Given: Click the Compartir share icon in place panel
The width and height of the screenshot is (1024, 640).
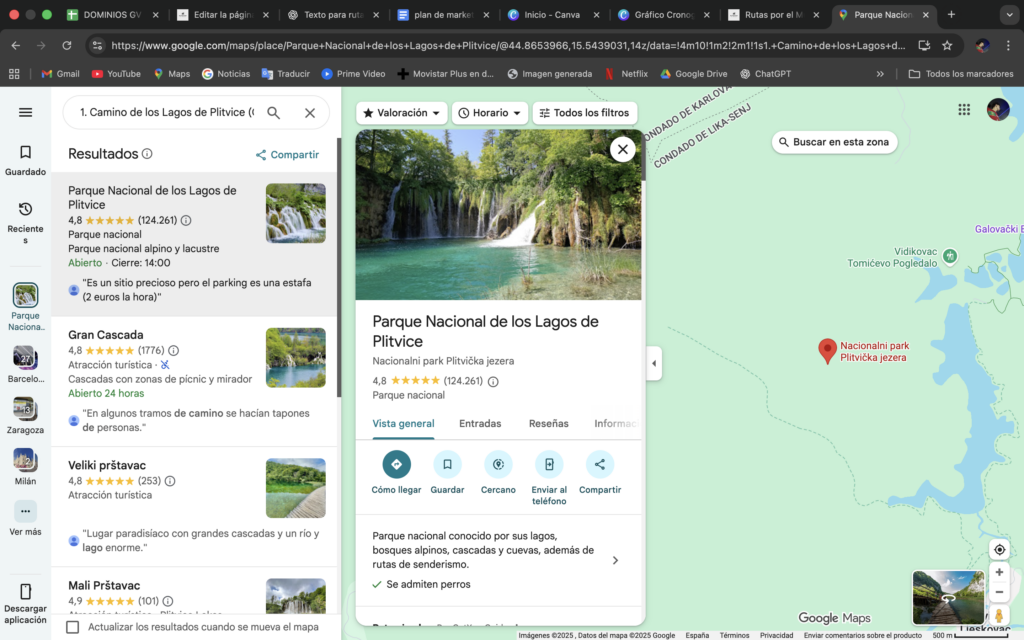Looking at the screenshot, I should coord(600,464).
